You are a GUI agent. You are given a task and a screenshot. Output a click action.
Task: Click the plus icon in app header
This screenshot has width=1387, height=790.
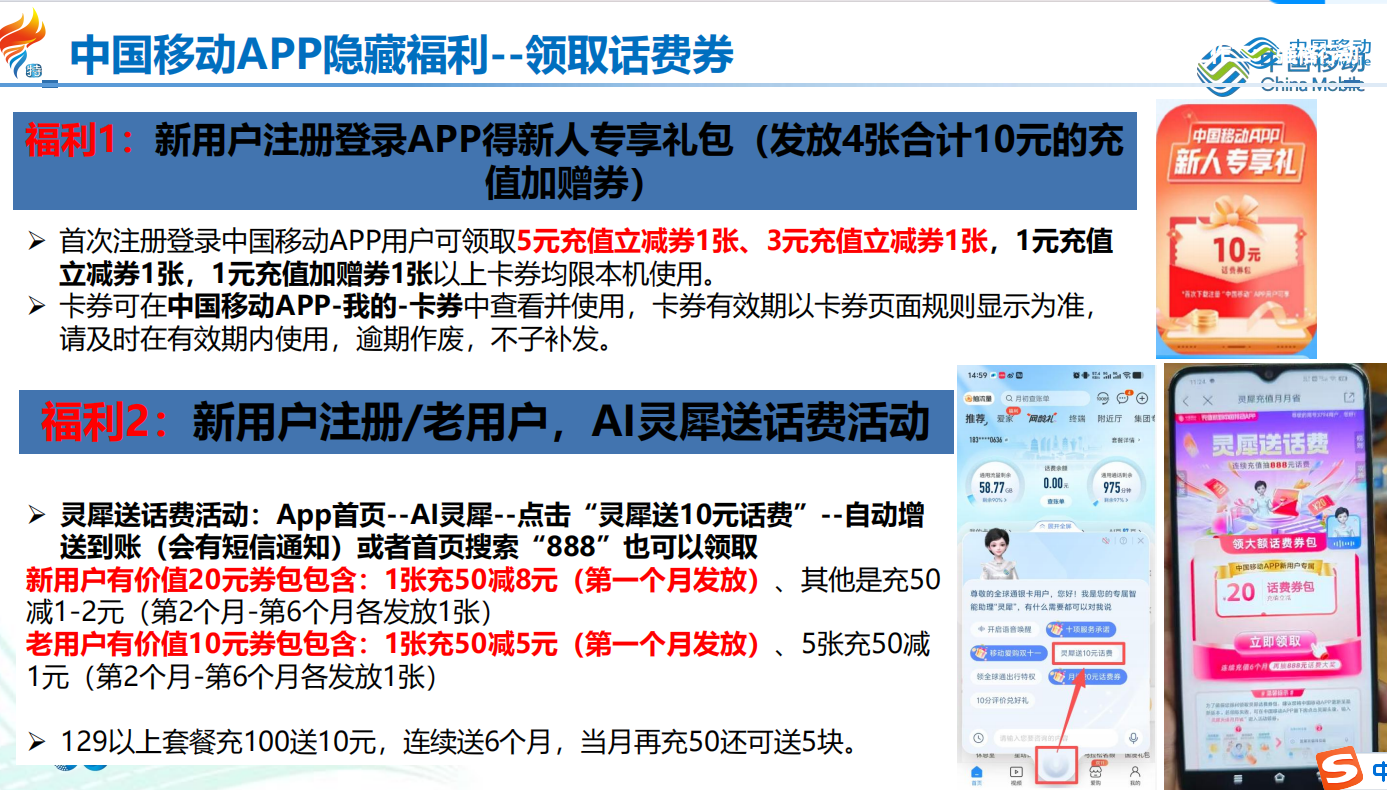(1142, 398)
